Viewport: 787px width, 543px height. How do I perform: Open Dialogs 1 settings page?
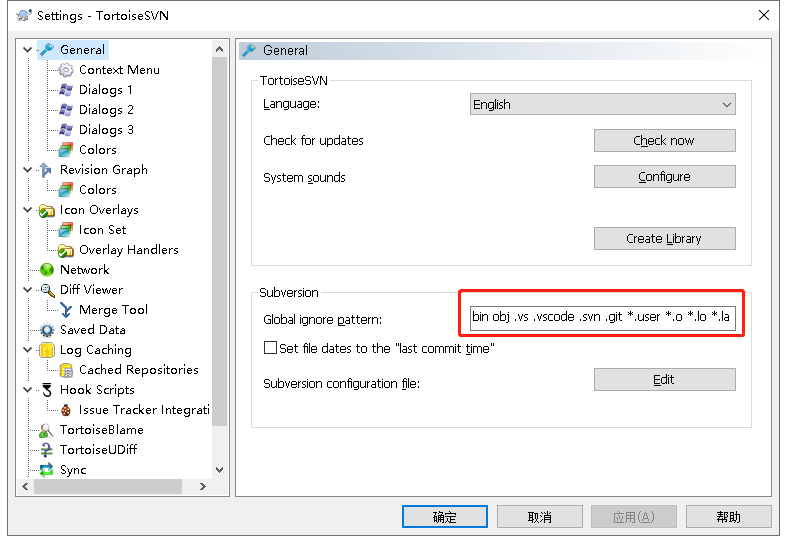(x=106, y=90)
